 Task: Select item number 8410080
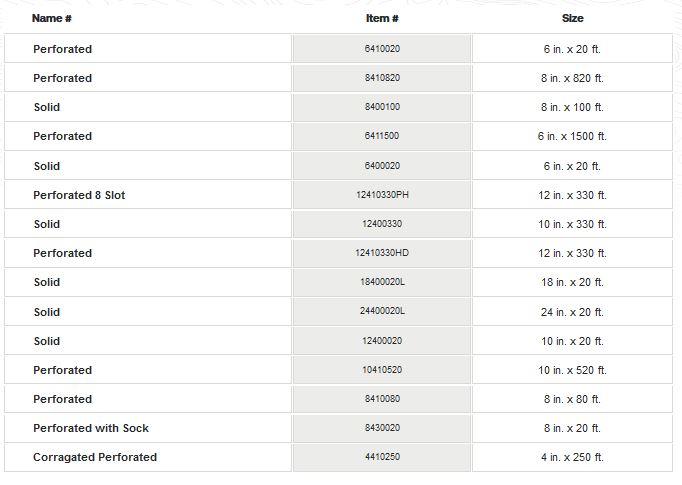382,399
